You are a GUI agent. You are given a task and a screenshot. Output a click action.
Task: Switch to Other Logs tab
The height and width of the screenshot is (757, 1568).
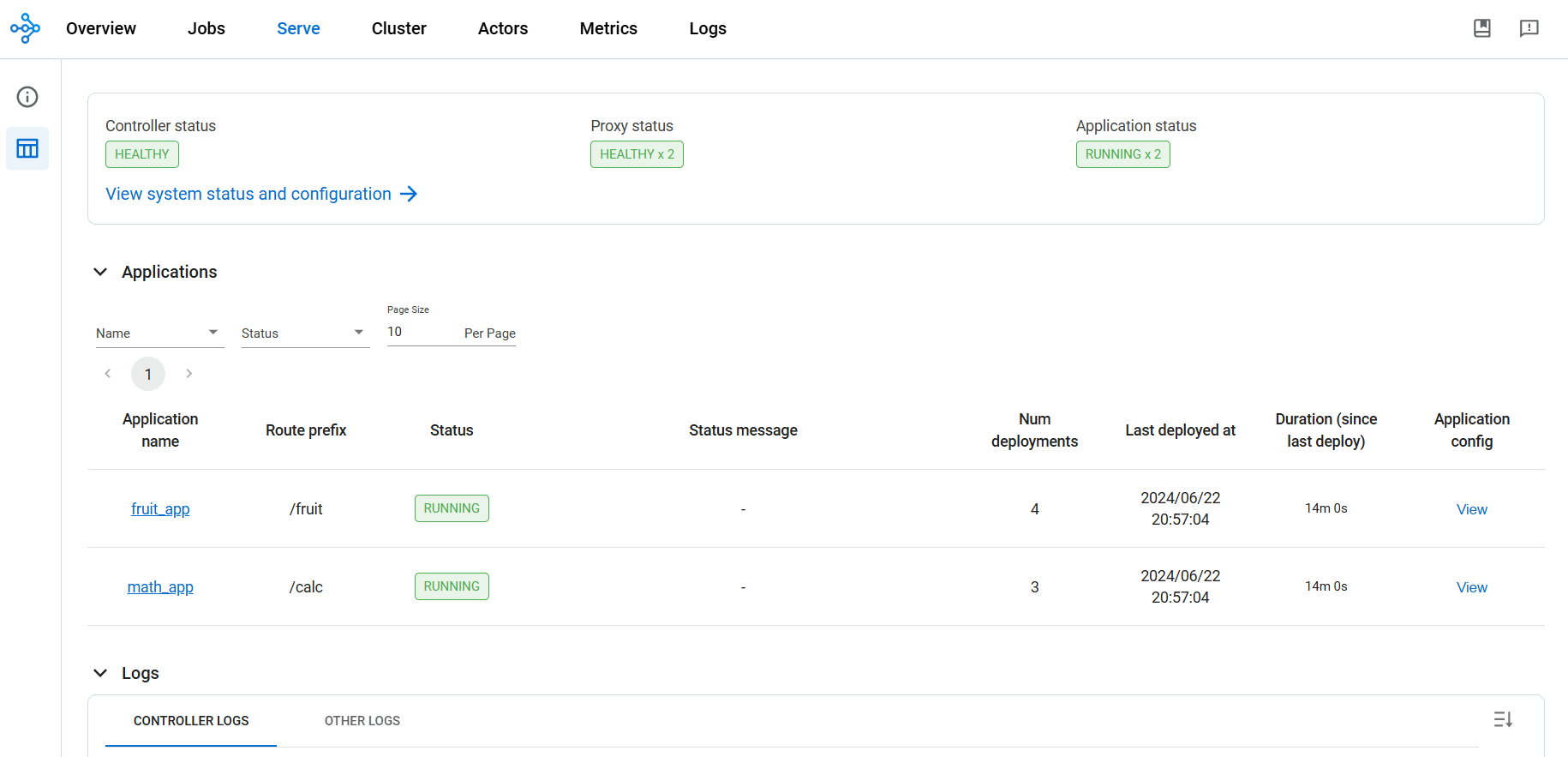362,721
